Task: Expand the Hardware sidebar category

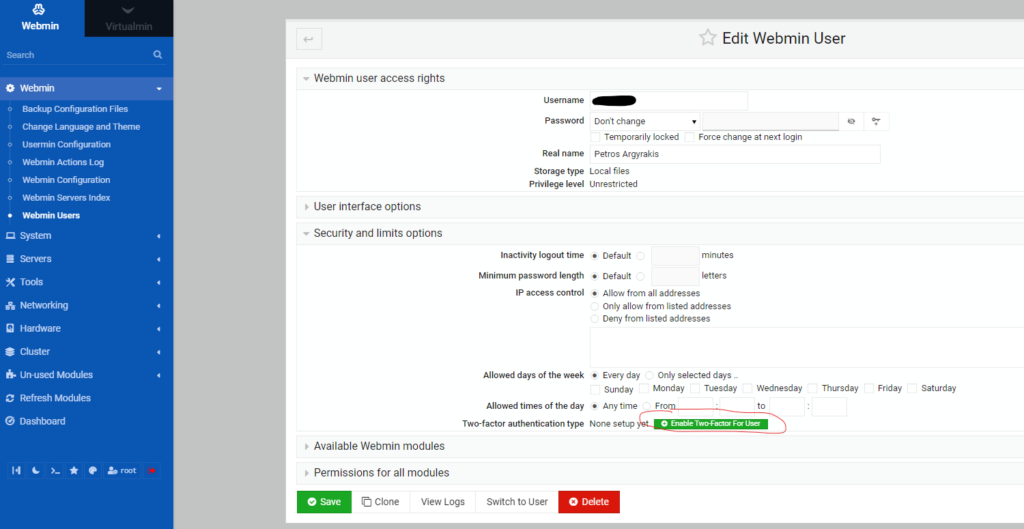Action: (x=86, y=329)
